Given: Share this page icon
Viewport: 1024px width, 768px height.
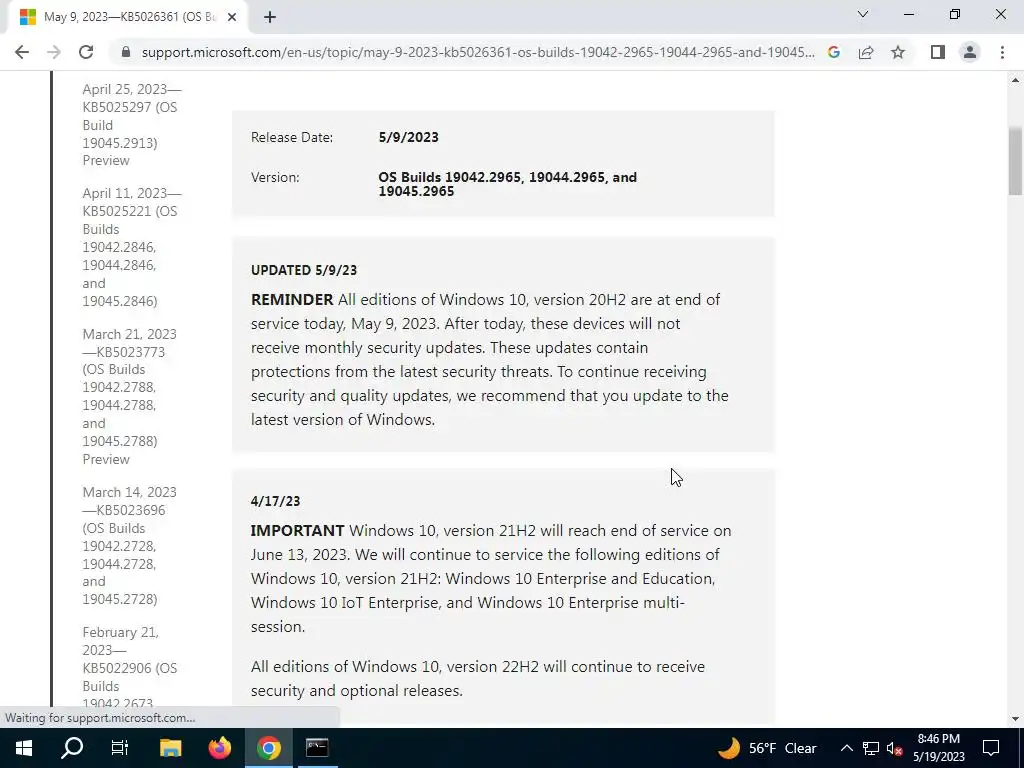Looking at the screenshot, I should [x=866, y=52].
